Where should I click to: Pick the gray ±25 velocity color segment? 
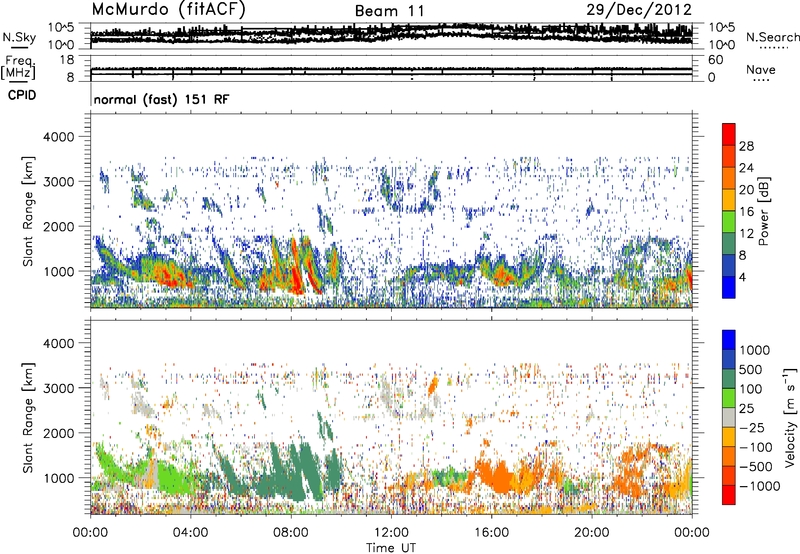(x=729, y=417)
